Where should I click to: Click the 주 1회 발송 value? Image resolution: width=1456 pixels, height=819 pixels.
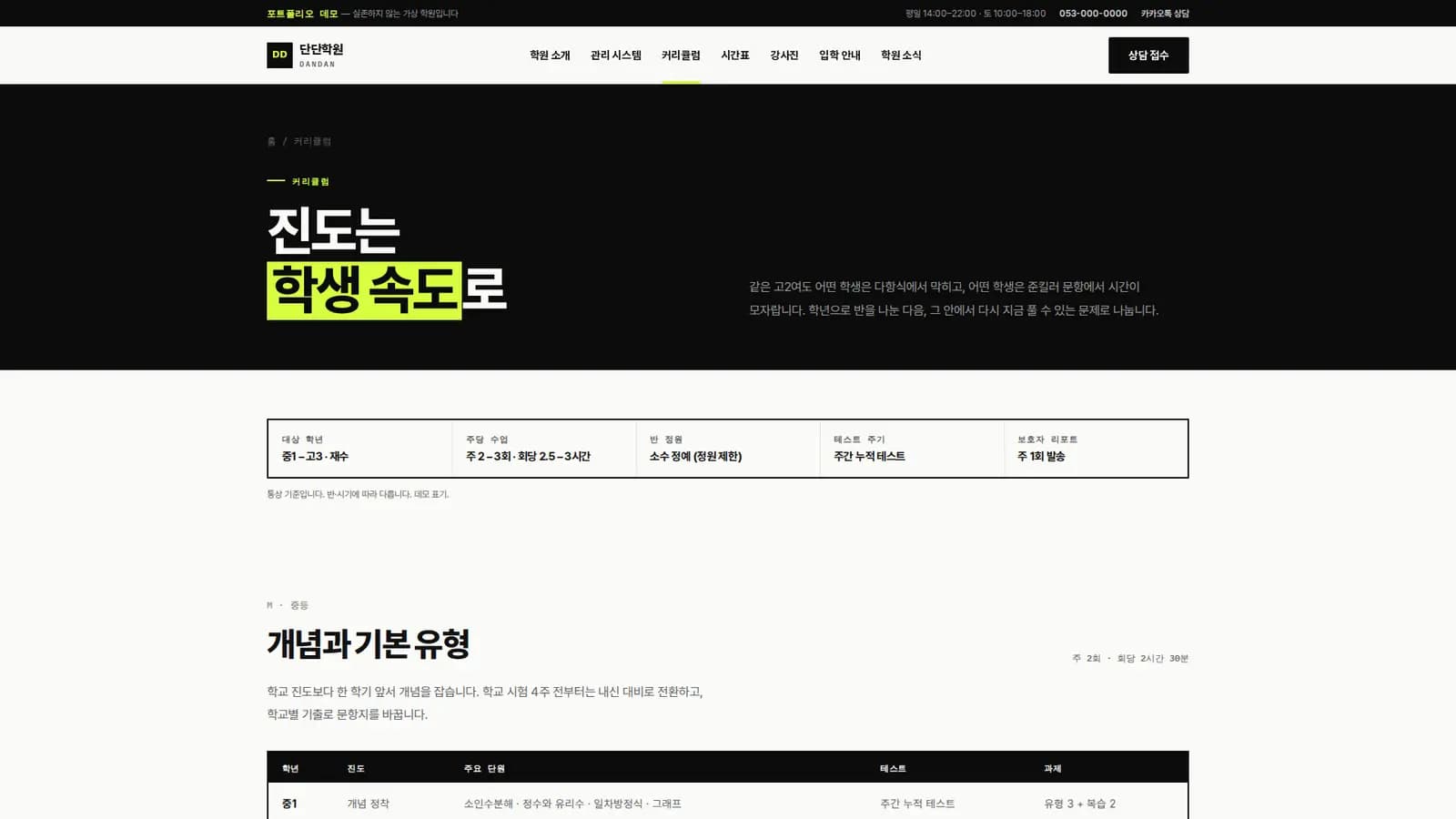1041,456
